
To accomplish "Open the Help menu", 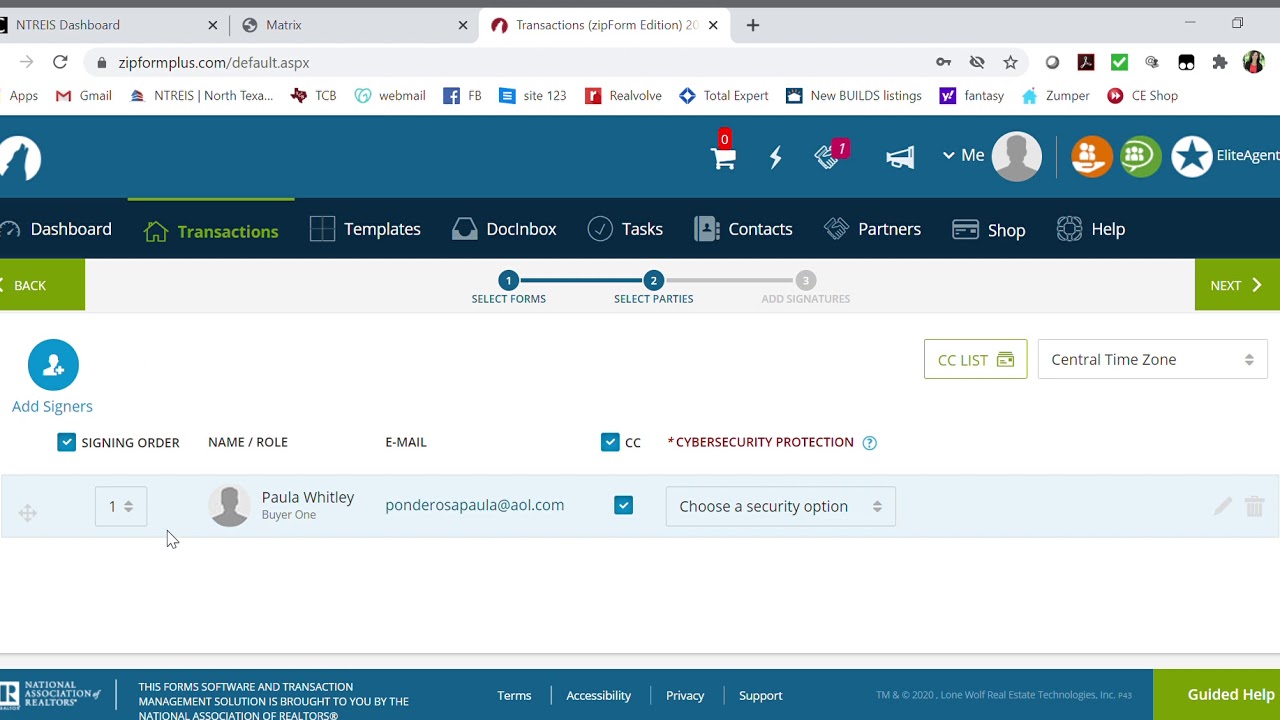I will (x=1090, y=229).
